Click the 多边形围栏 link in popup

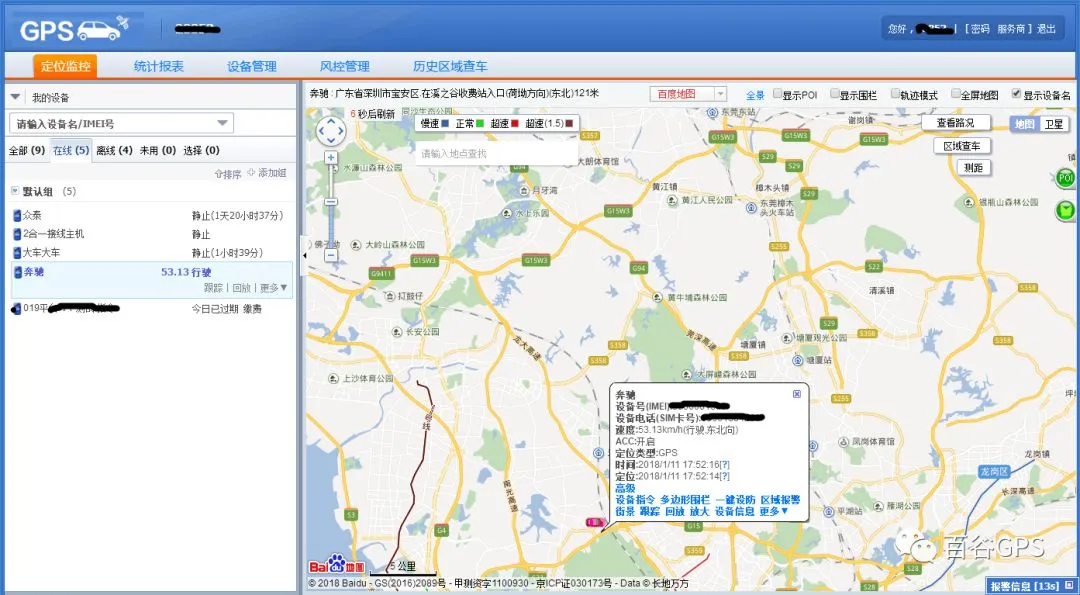tap(685, 500)
